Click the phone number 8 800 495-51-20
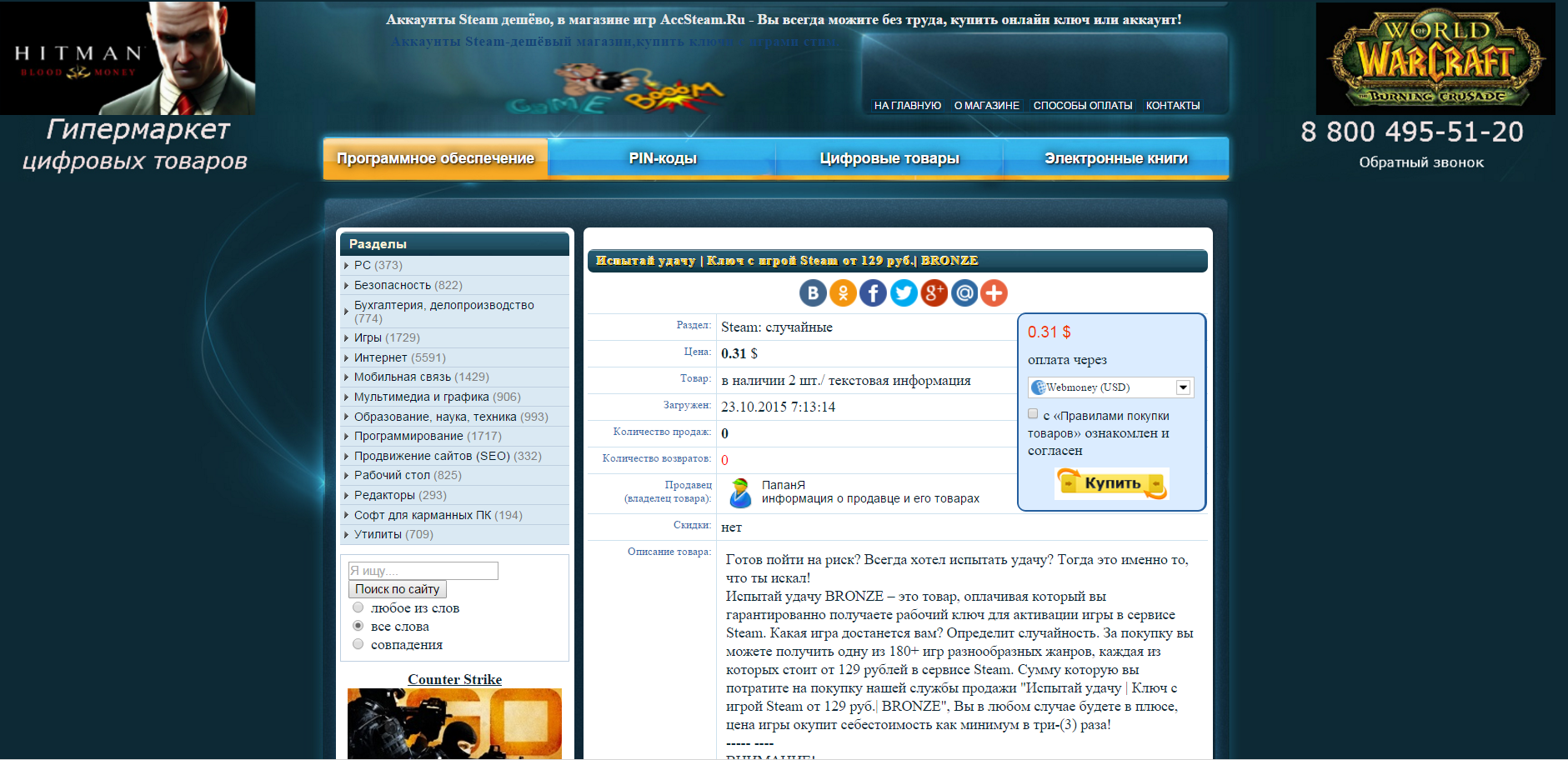Image resolution: width=1568 pixels, height=760 pixels. (1412, 132)
